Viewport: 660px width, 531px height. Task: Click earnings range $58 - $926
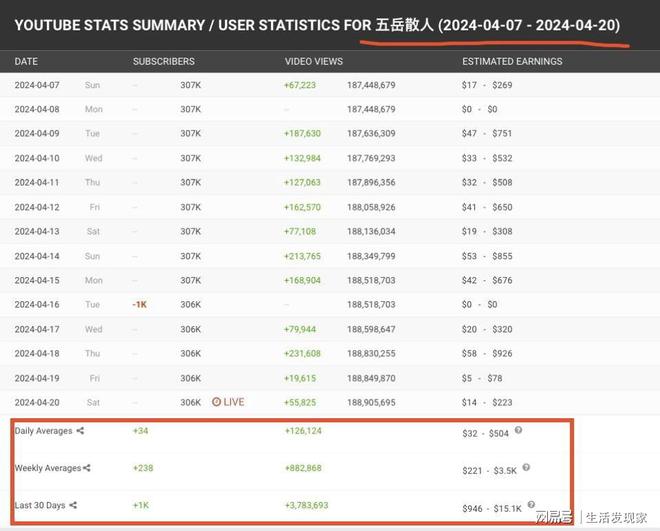click(487, 353)
